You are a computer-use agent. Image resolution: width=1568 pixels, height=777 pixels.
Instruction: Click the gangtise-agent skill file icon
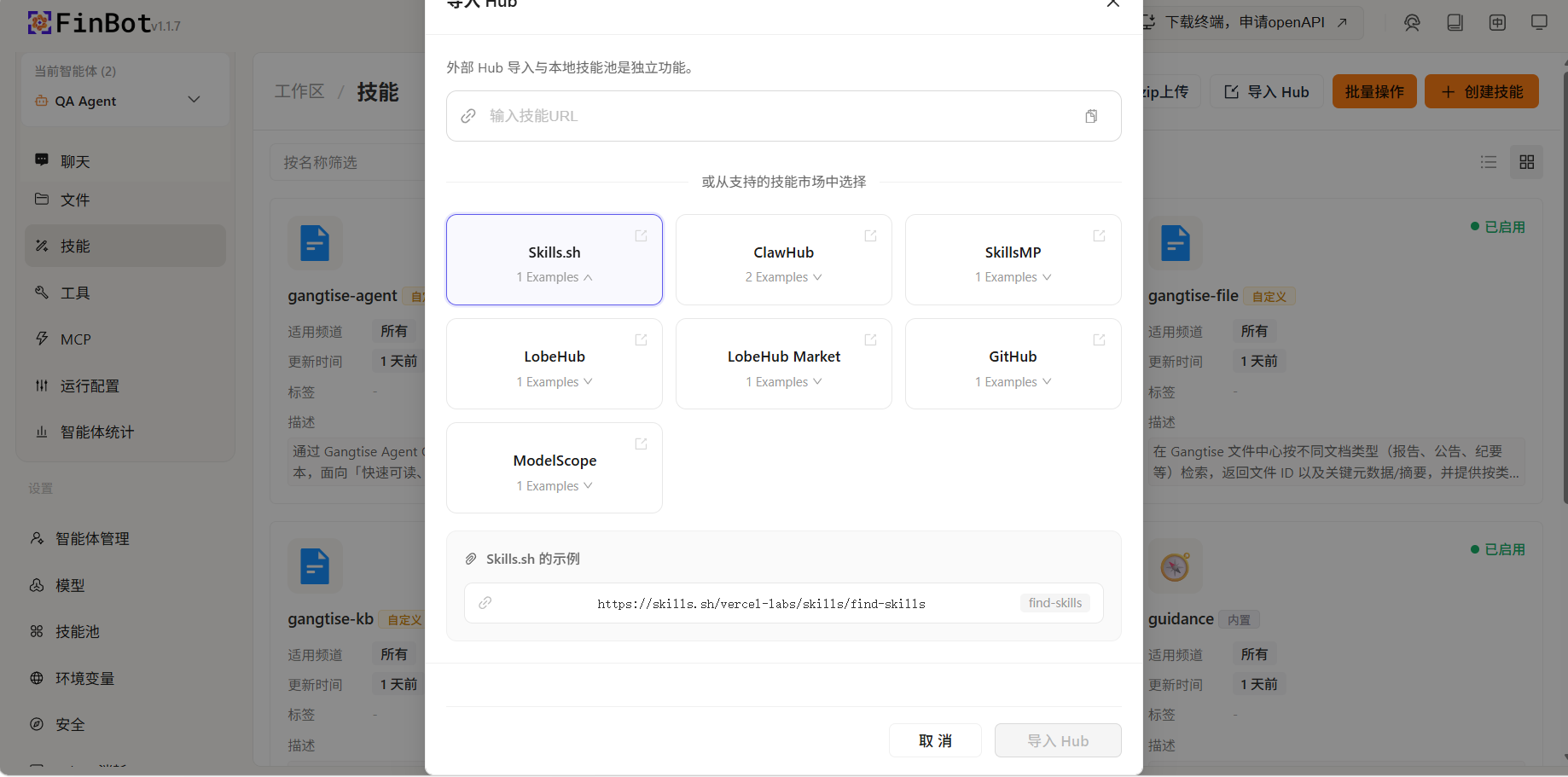point(315,243)
